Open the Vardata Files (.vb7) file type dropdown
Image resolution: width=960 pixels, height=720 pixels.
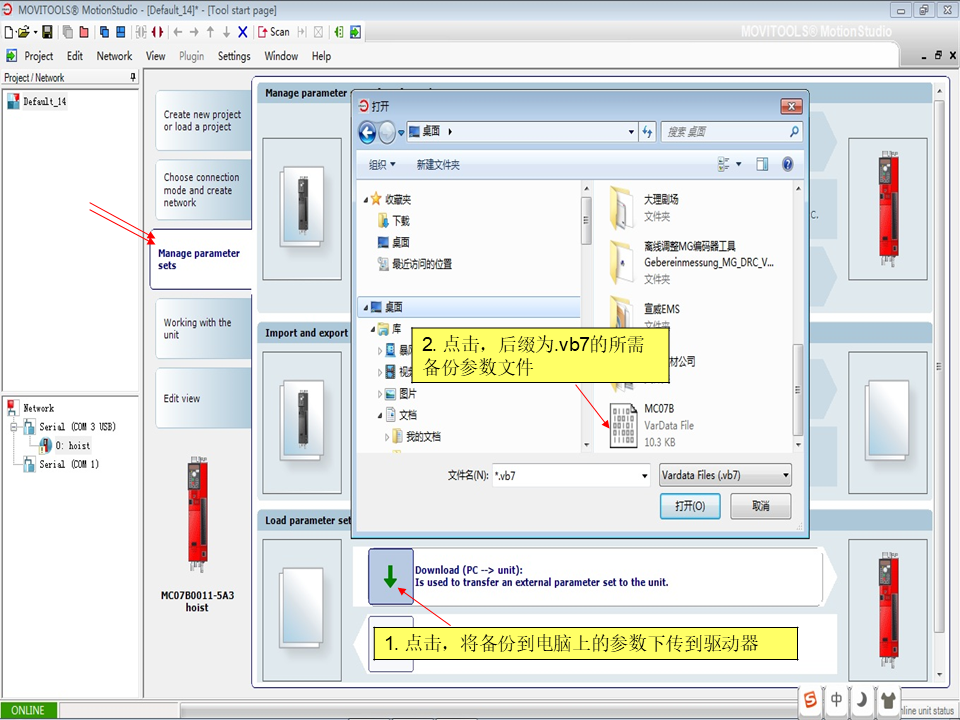[725, 476]
